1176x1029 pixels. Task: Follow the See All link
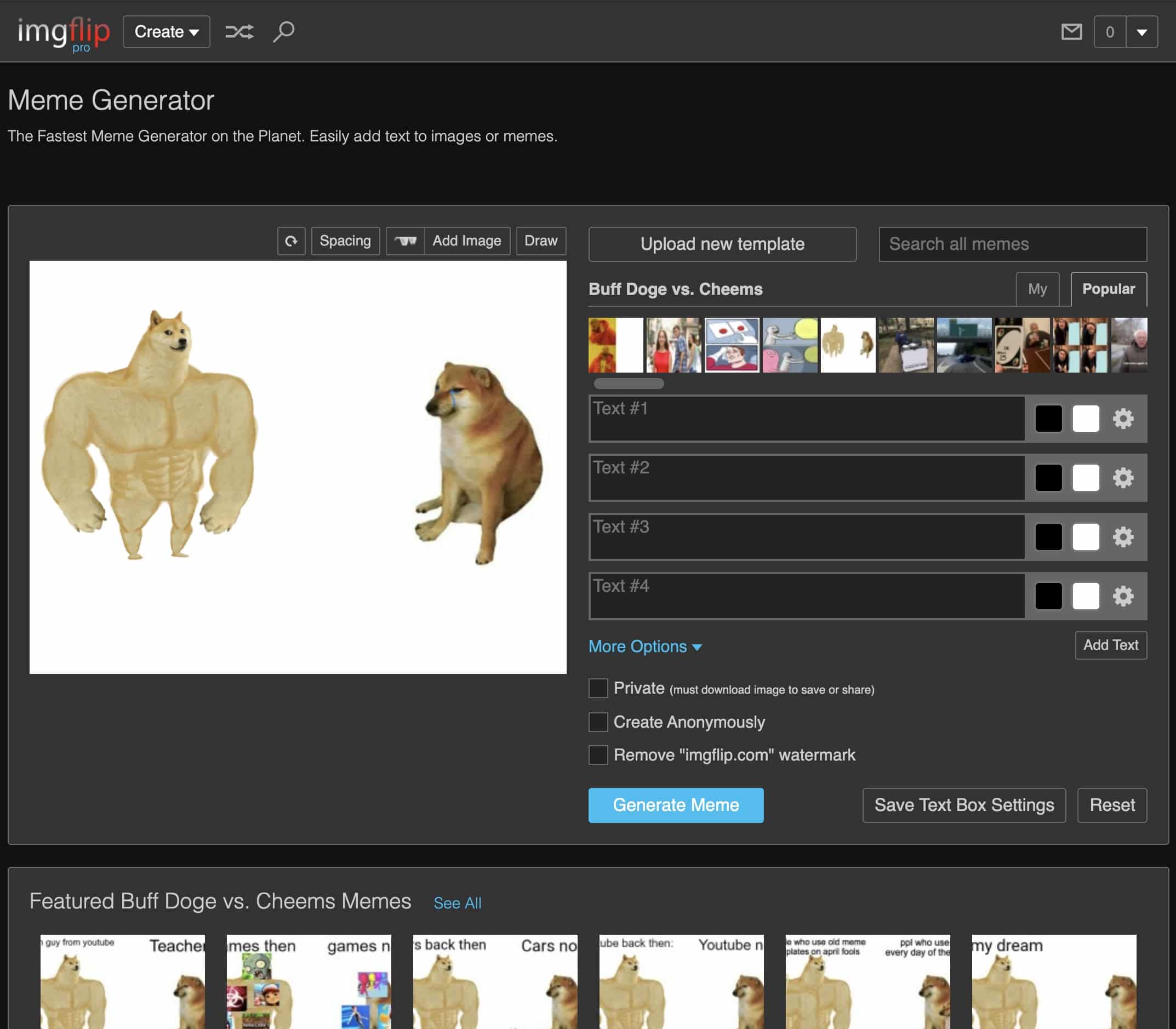(x=457, y=902)
